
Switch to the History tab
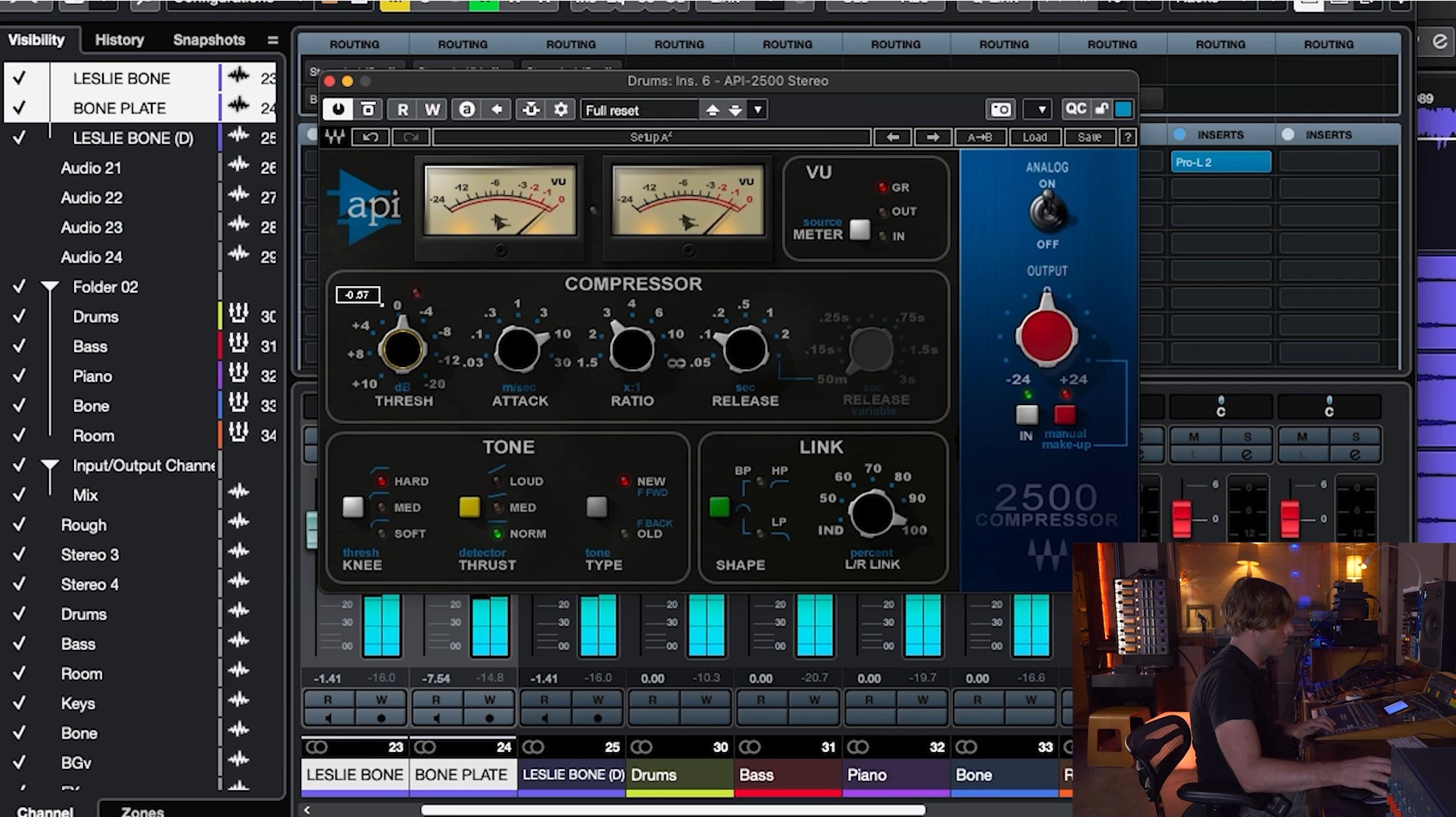click(119, 40)
